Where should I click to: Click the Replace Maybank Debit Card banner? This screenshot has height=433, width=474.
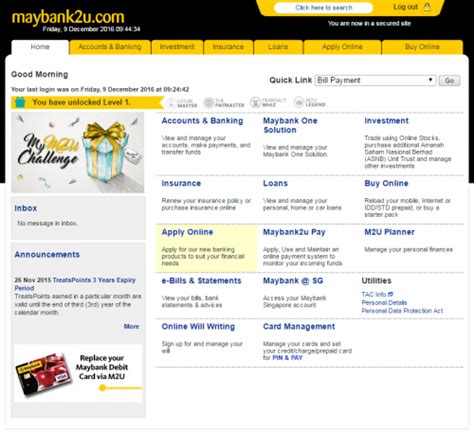[78, 373]
